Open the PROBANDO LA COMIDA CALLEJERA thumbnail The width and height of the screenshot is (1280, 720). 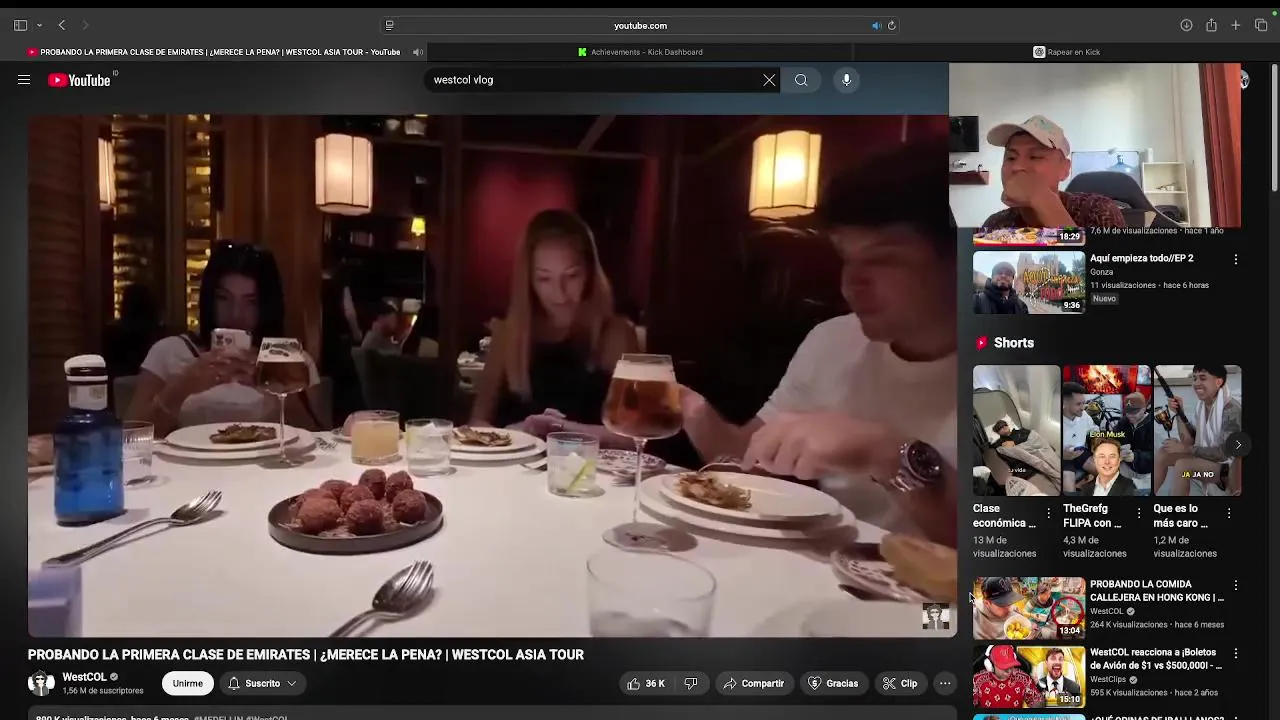(x=1029, y=608)
